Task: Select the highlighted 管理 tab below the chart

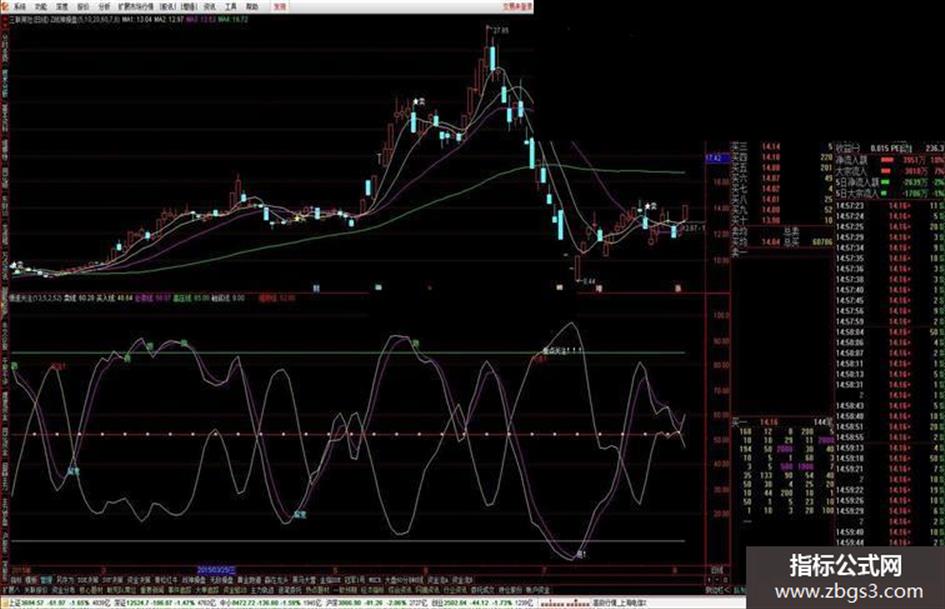Action: (46, 579)
